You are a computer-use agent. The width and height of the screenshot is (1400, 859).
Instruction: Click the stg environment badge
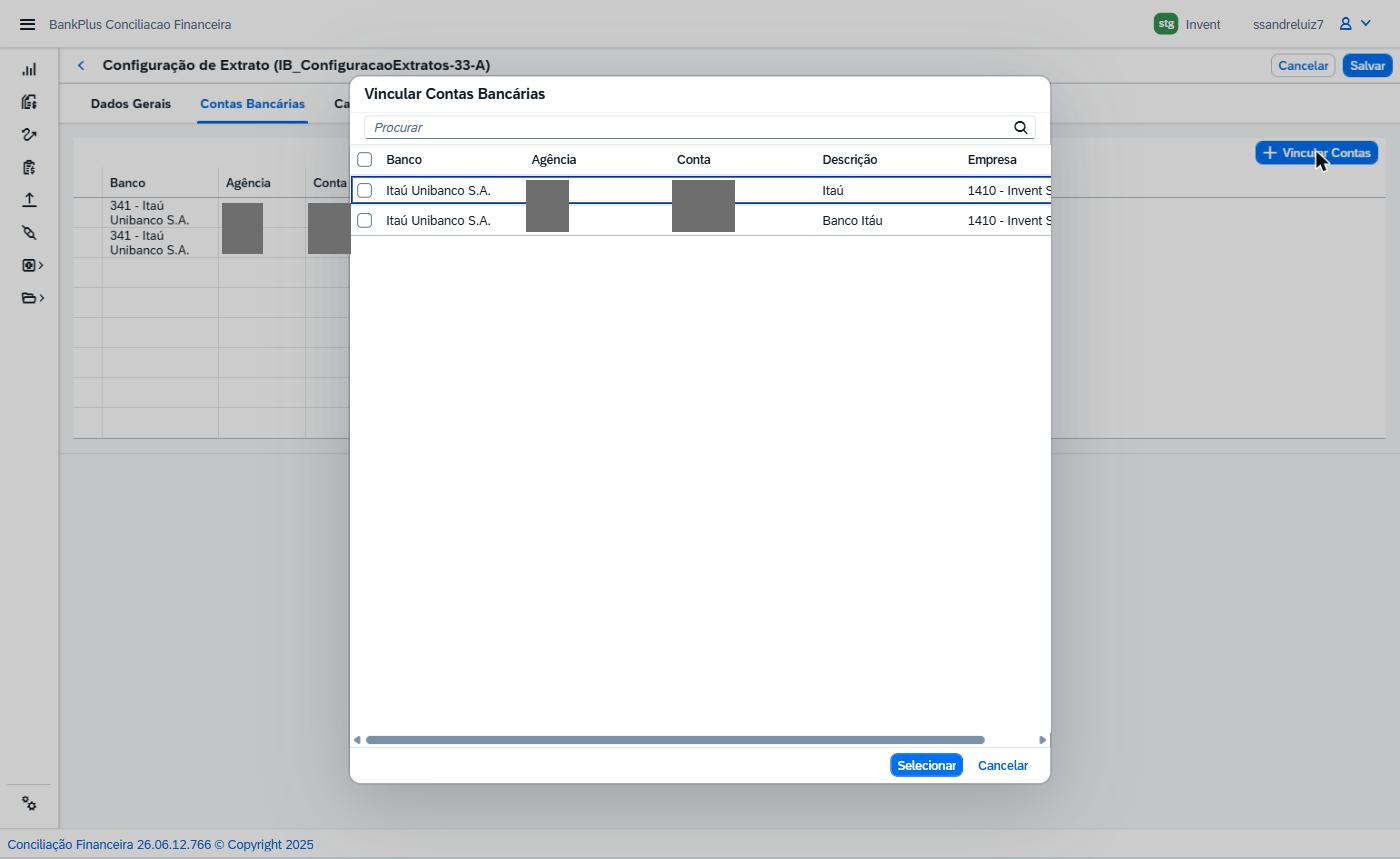coord(1166,24)
